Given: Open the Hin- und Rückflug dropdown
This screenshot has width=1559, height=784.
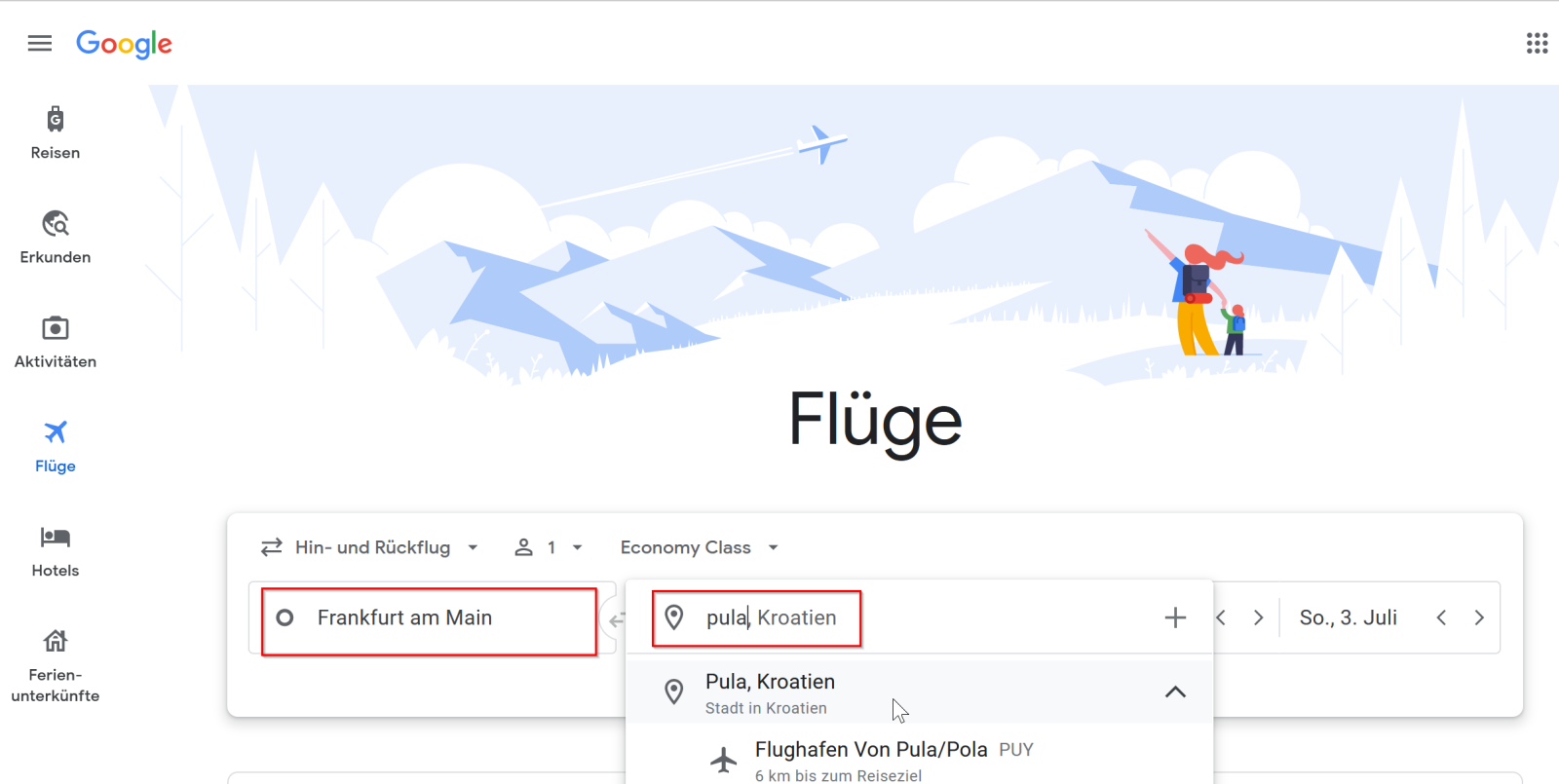Looking at the screenshot, I should pyautogui.click(x=370, y=547).
